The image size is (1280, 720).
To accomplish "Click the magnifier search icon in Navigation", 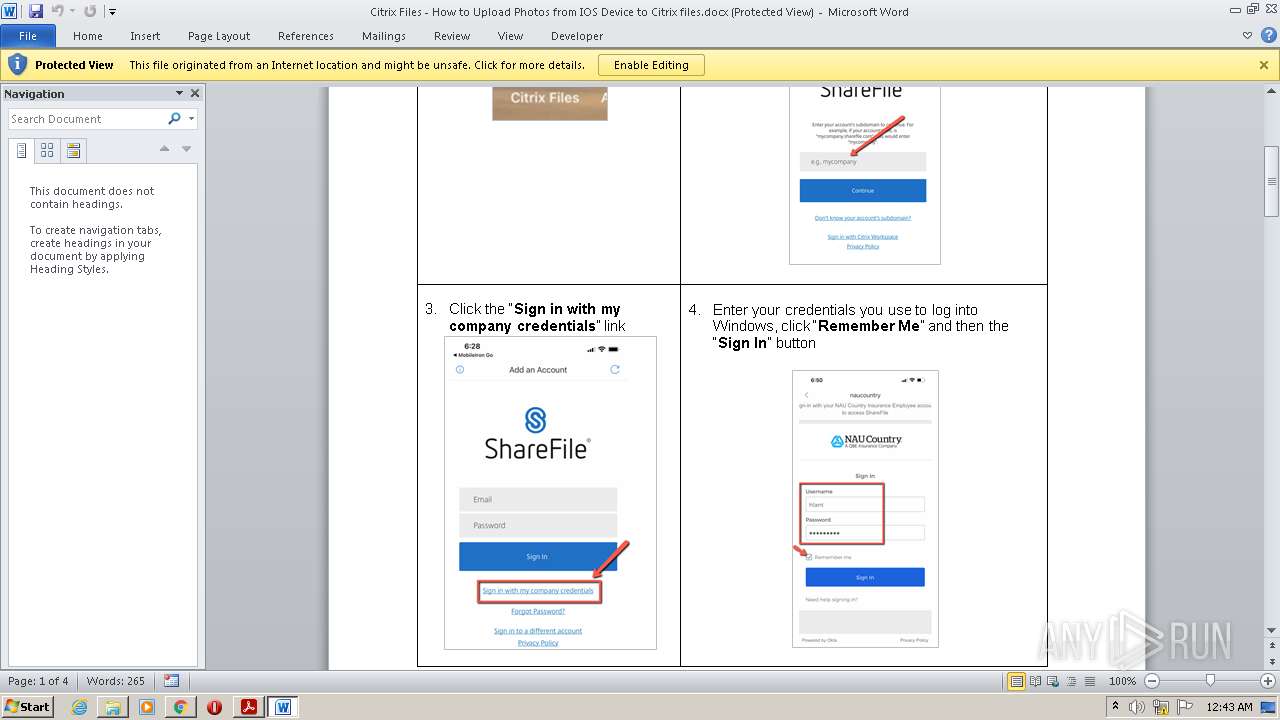I will click(175, 119).
